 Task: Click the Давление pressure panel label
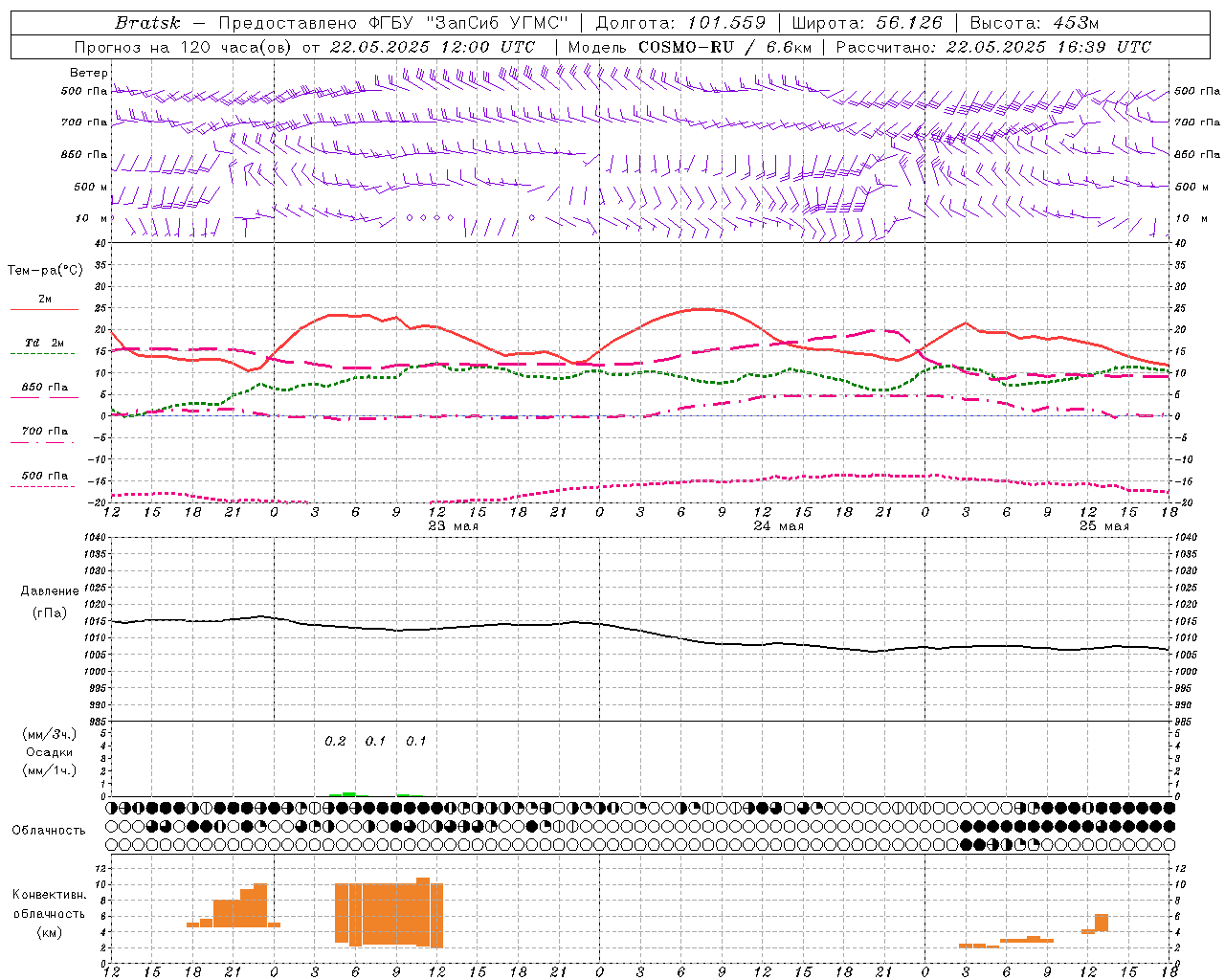[50, 591]
